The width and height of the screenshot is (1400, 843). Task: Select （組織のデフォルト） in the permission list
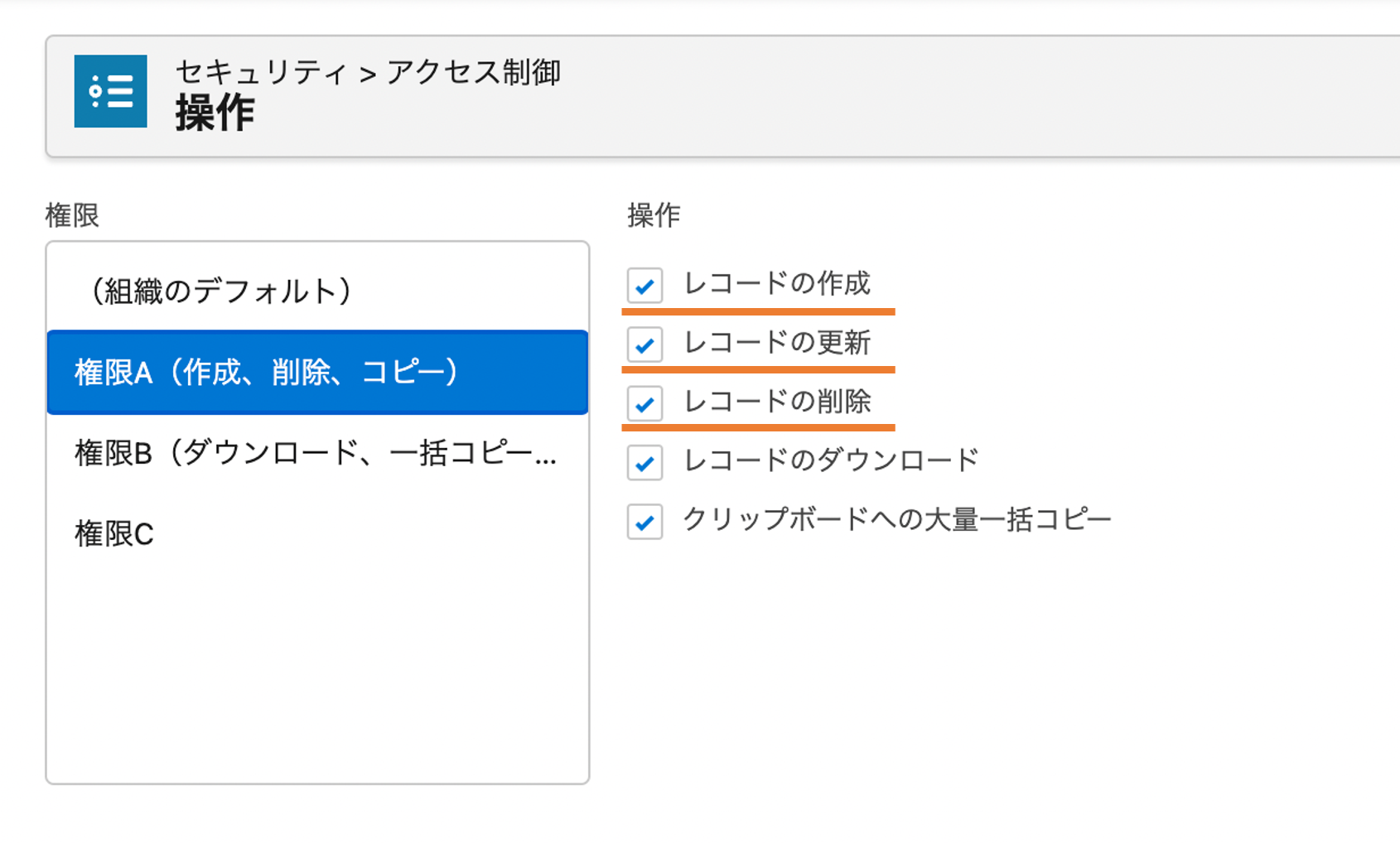(x=317, y=291)
